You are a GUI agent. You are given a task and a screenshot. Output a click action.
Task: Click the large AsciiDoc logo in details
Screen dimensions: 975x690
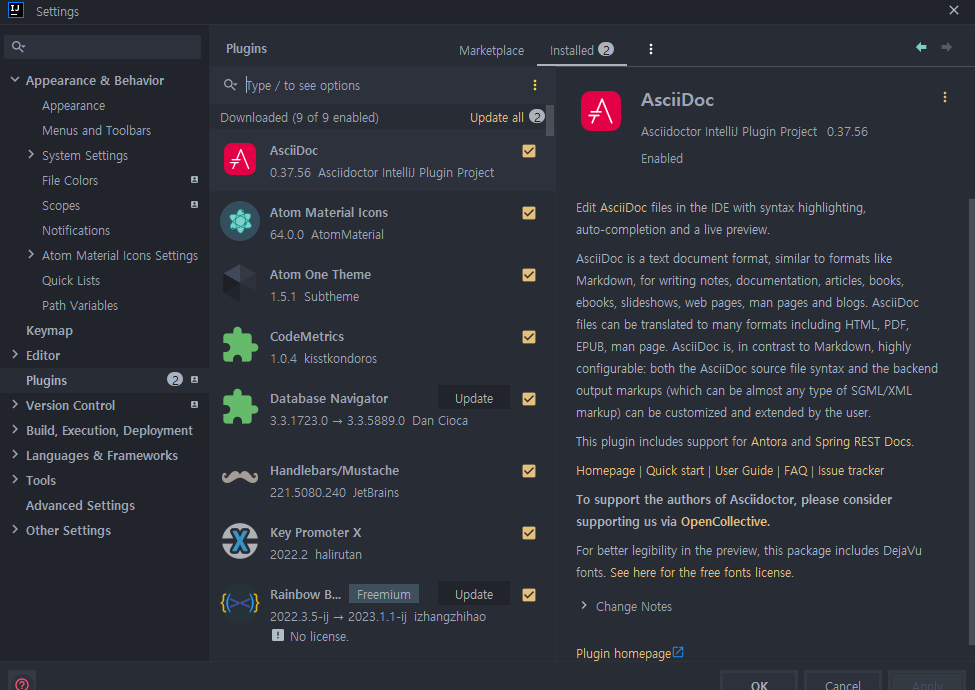[601, 111]
